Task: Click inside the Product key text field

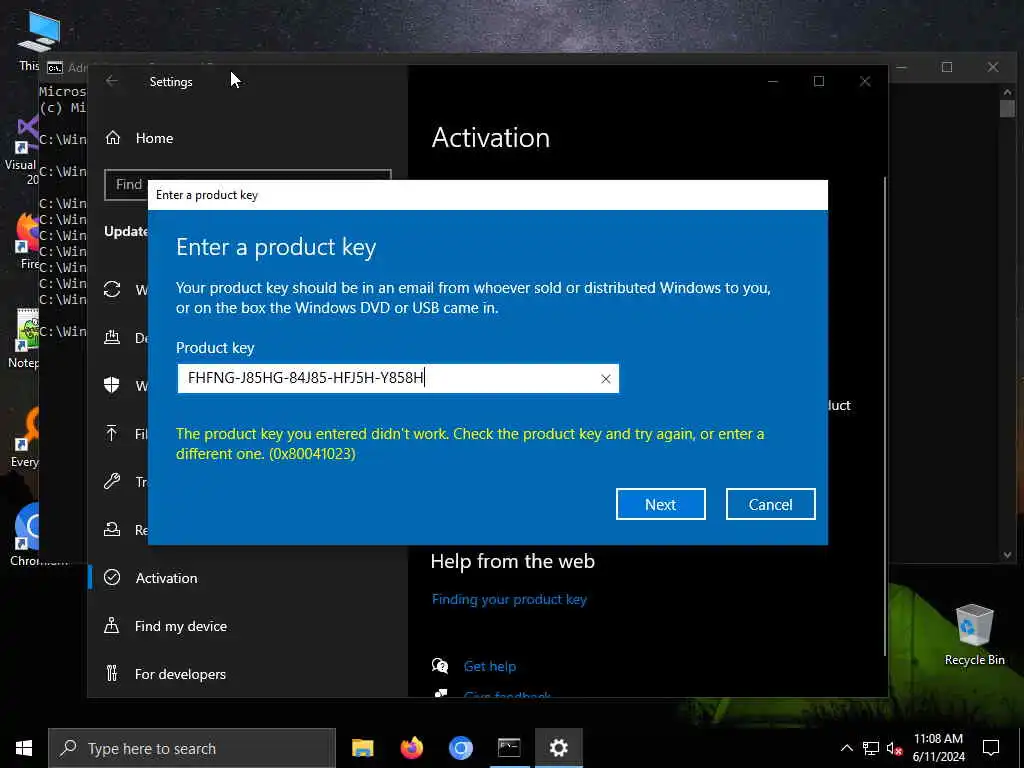Action: pos(398,378)
